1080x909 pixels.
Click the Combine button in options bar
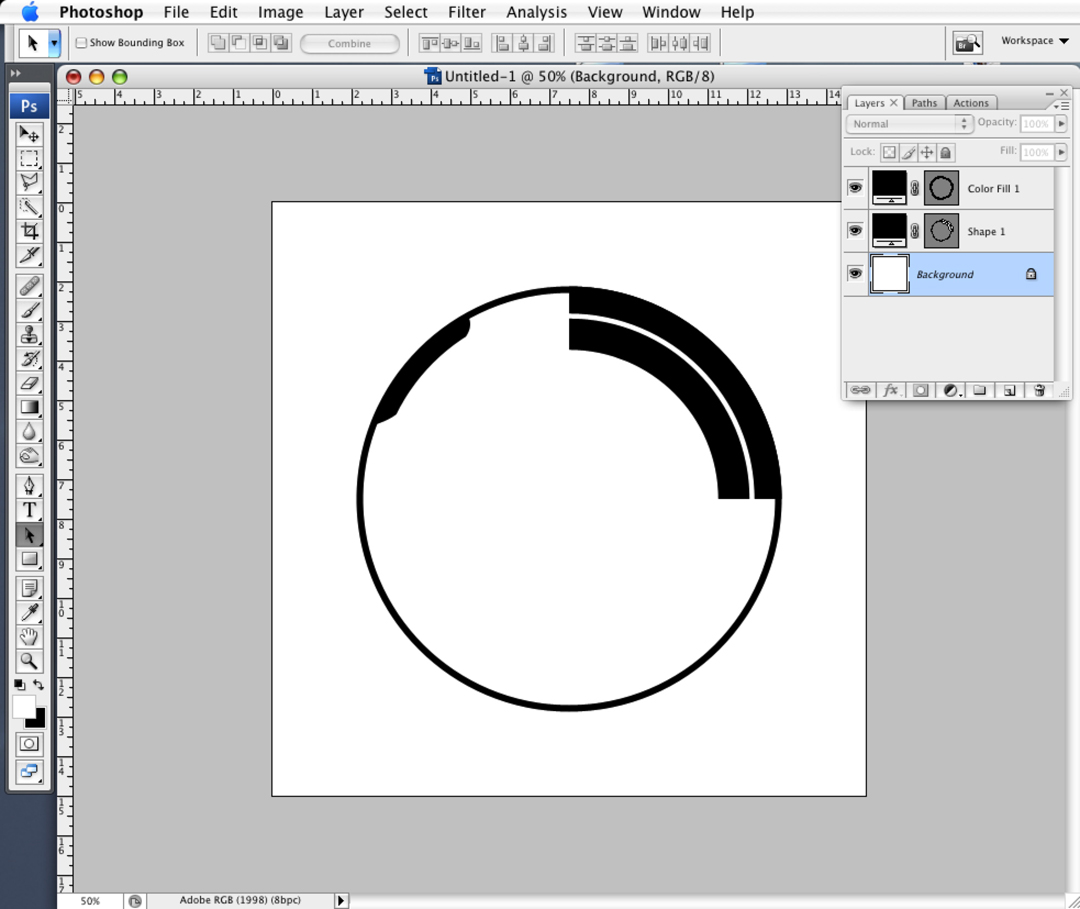348,43
